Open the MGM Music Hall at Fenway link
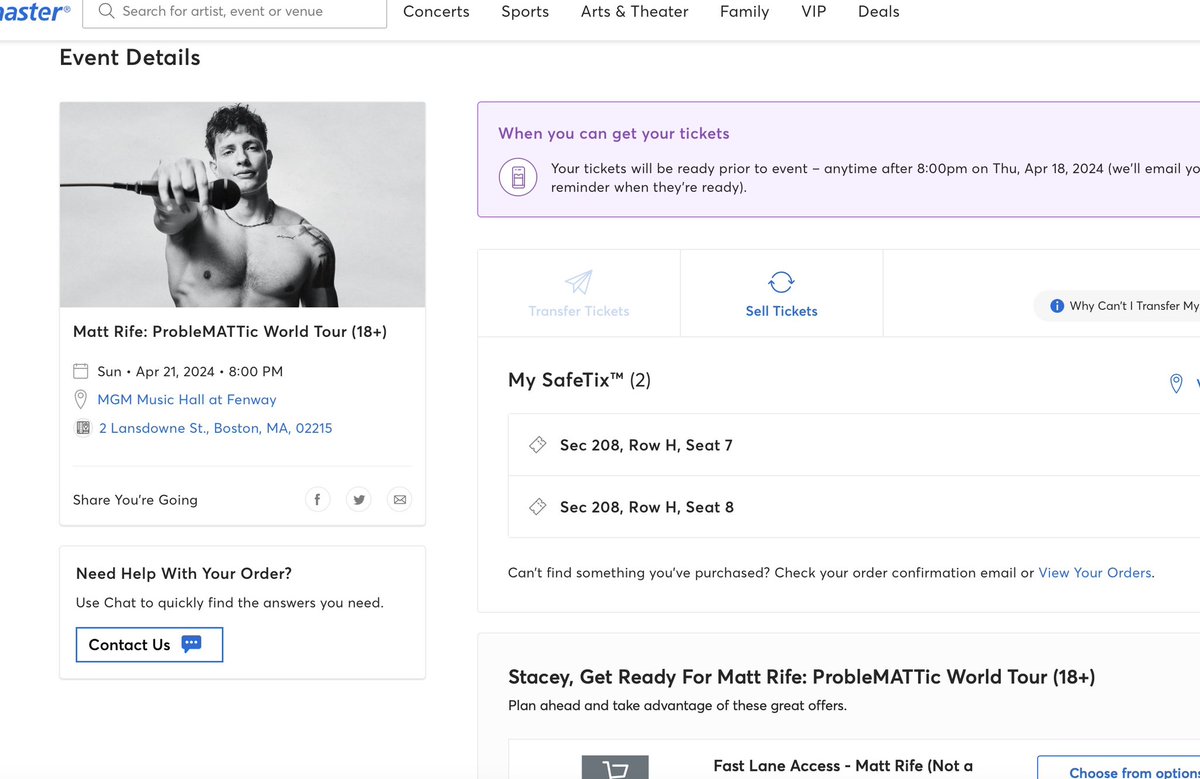 point(187,399)
